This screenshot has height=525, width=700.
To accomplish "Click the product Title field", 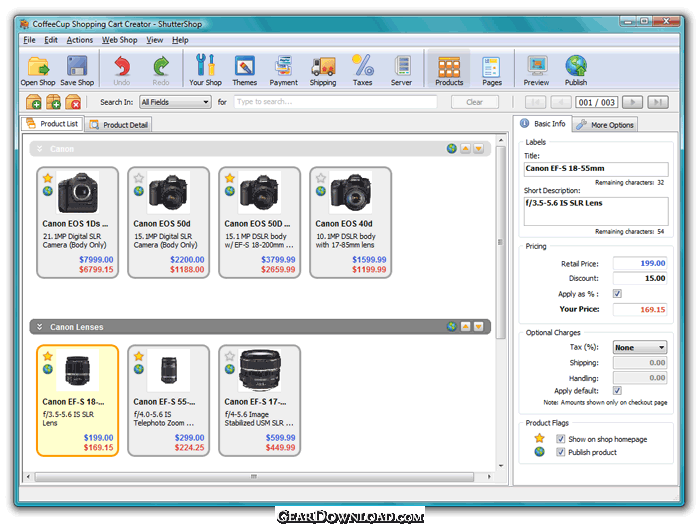I will (596, 169).
